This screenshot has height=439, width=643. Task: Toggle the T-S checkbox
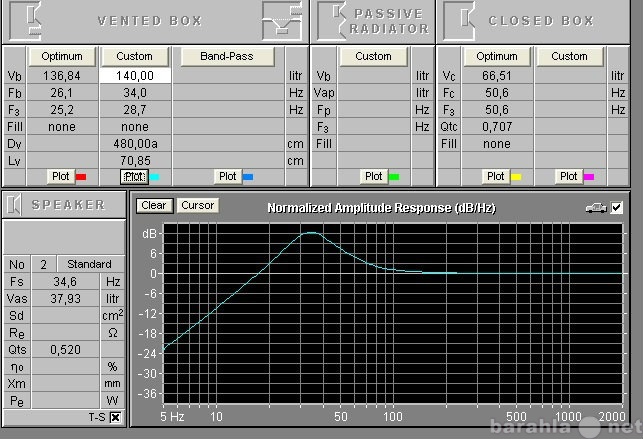click(x=116, y=417)
